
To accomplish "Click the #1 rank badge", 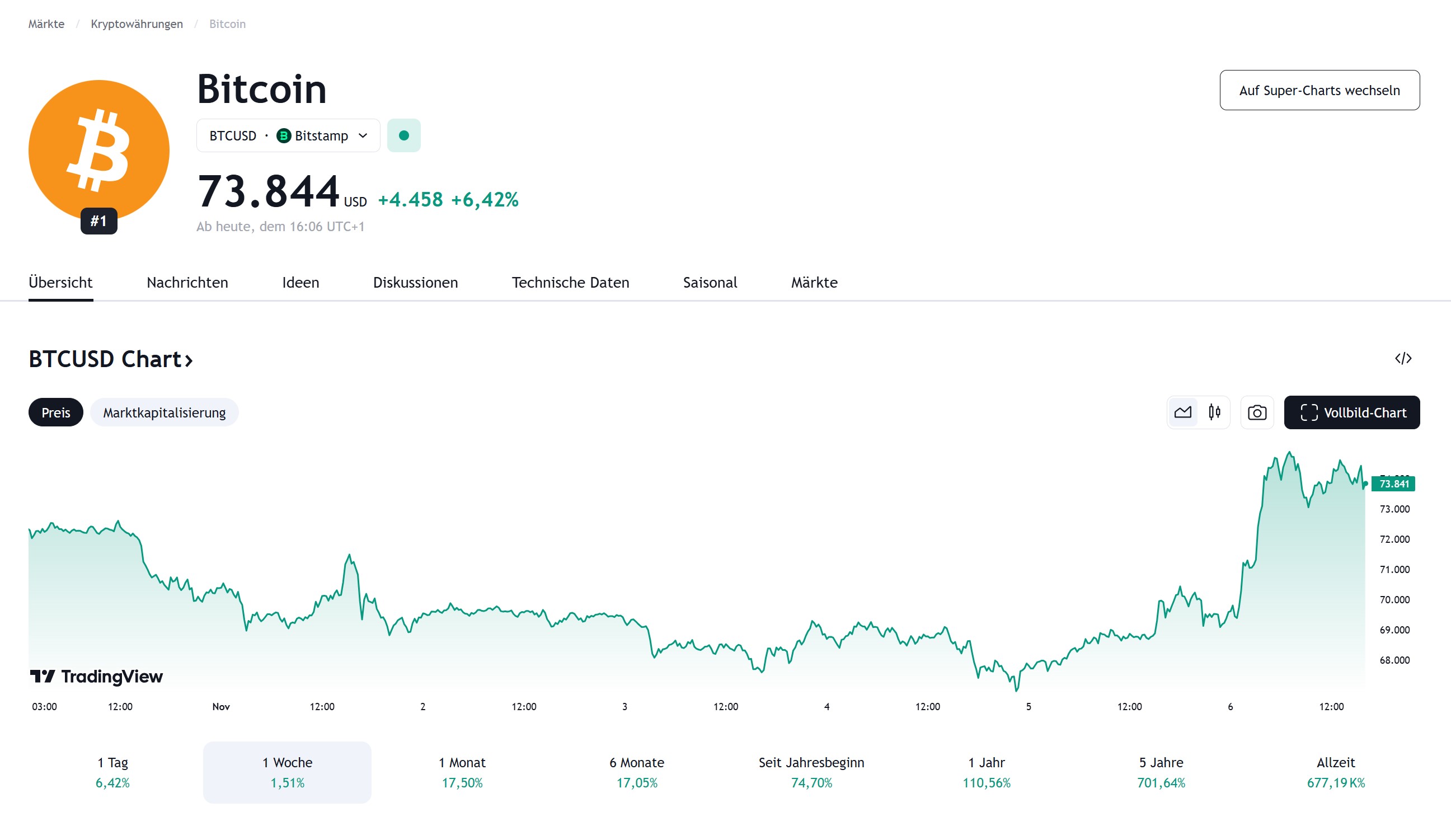I will (99, 221).
